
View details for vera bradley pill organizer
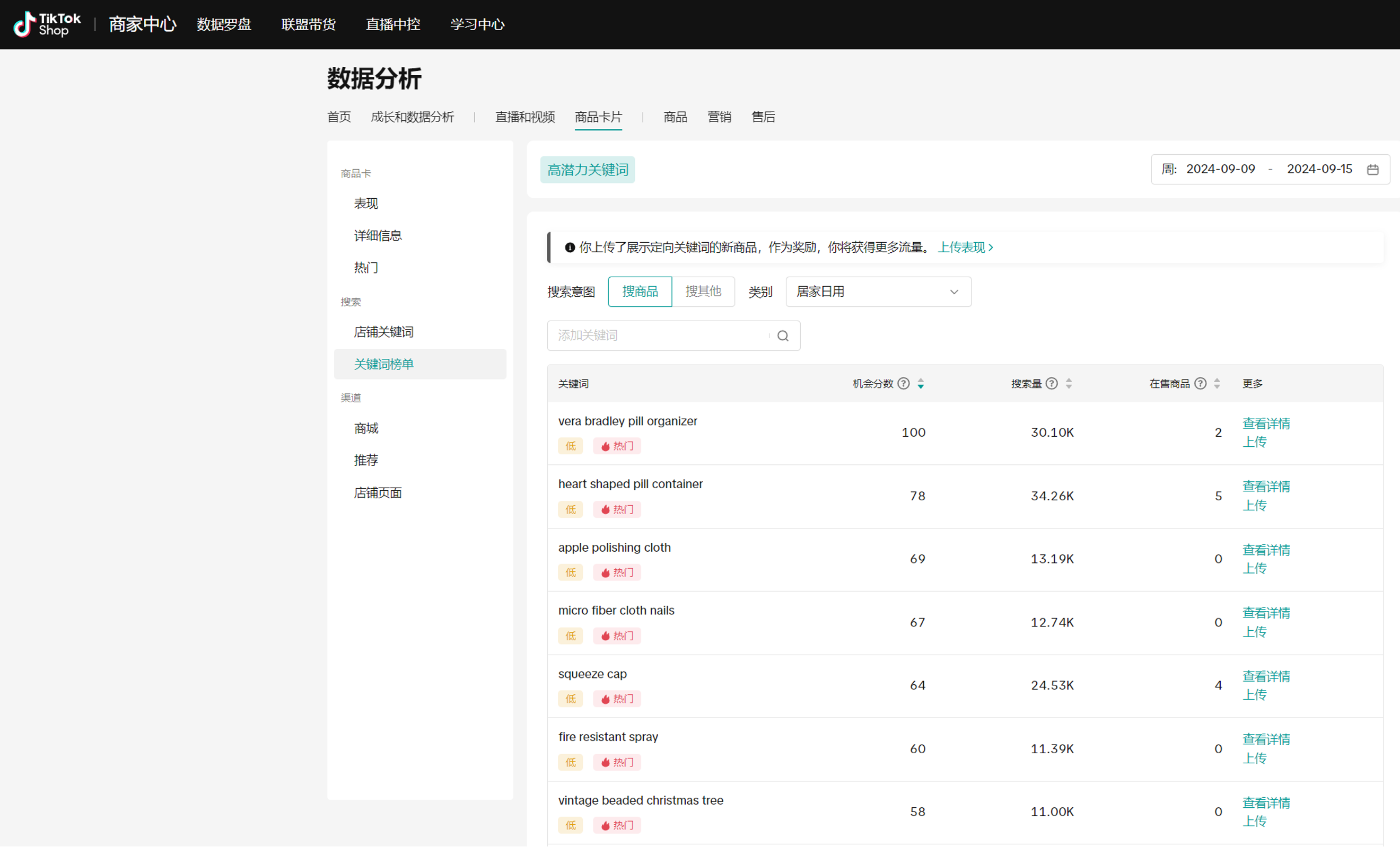click(x=1265, y=423)
